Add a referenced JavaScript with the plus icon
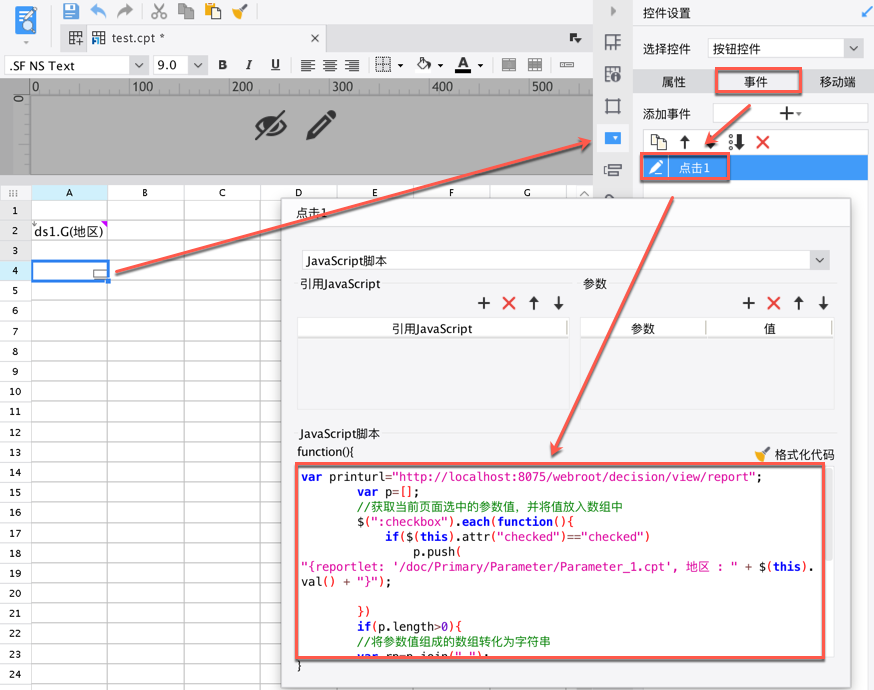This screenshot has width=874, height=690. (x=484, y=303)
